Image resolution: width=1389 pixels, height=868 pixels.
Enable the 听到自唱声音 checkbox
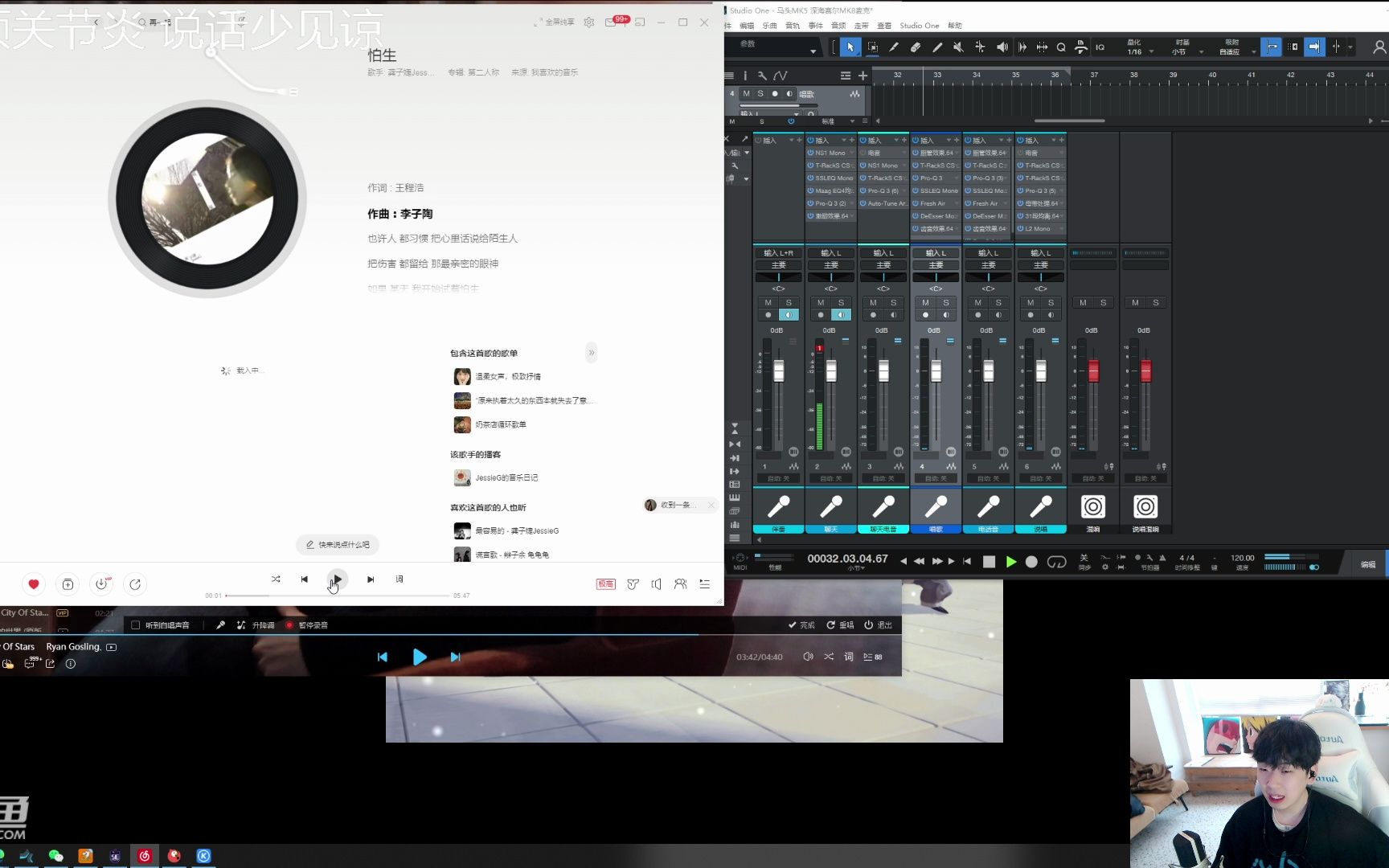point(135,625)
